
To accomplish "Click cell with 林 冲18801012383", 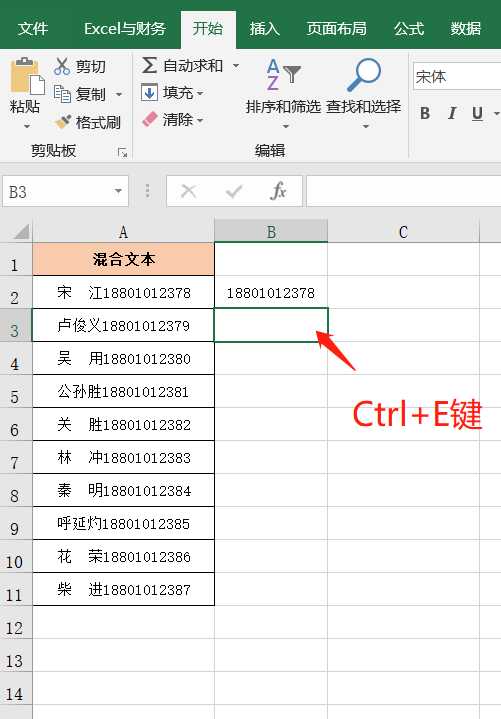I will [123, 457].
